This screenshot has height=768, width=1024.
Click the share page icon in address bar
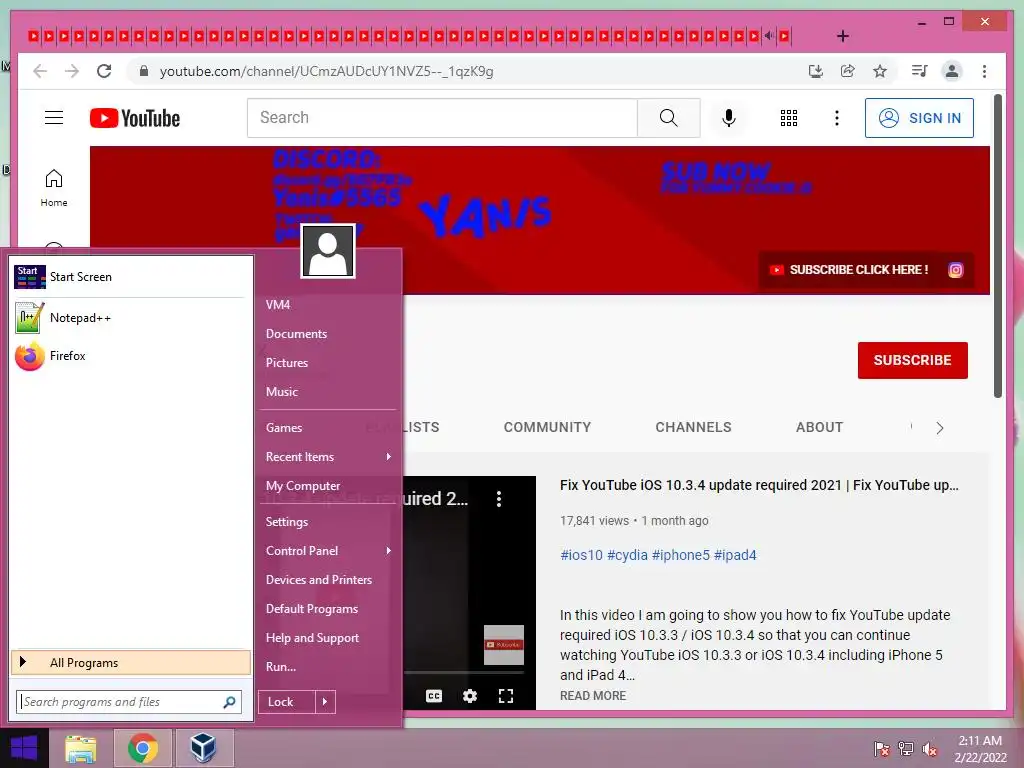[x=848, y=71]
